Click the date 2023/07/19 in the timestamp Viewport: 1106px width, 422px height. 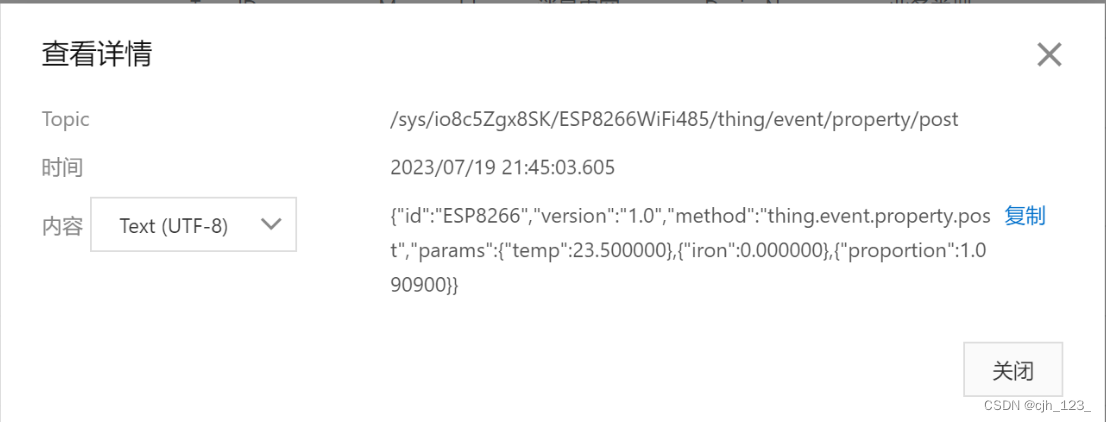click(444, 168)
